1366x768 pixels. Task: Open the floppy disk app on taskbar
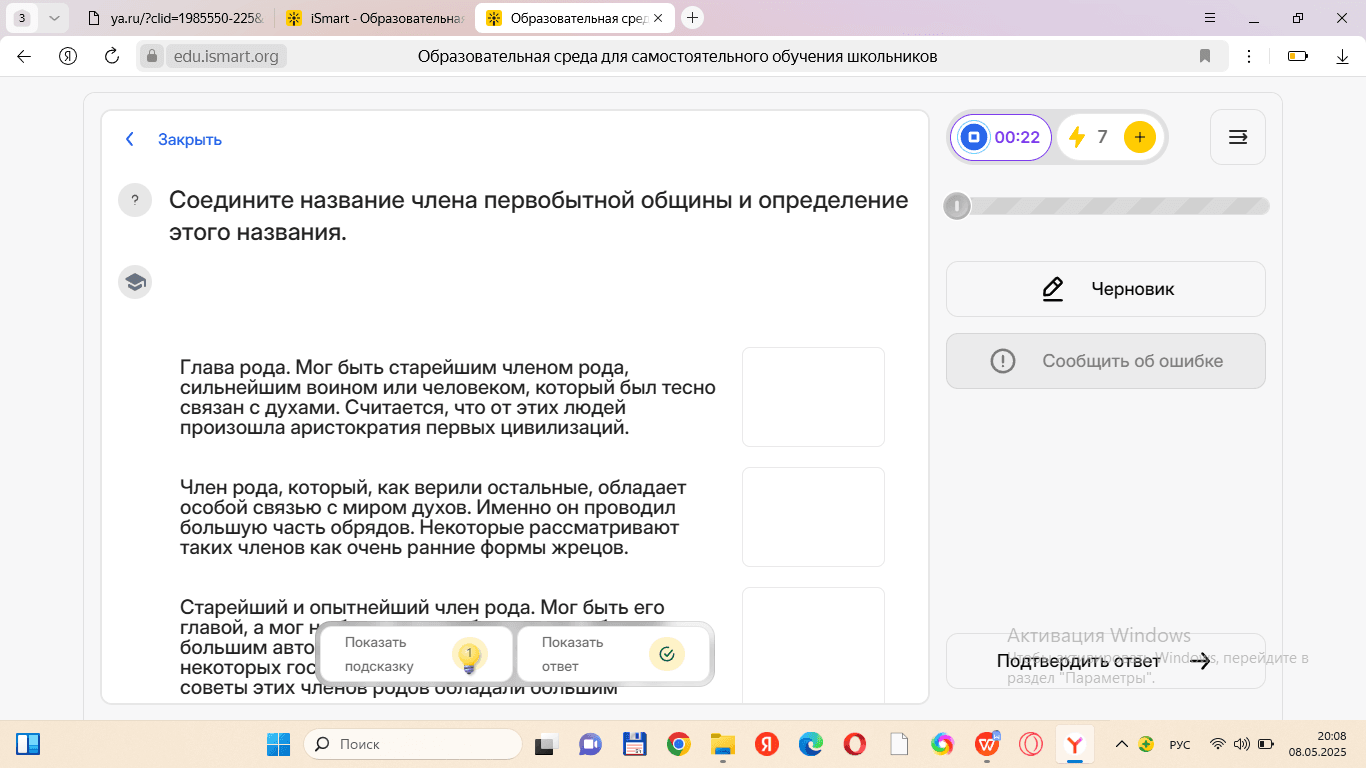click(x=634, y=744)
